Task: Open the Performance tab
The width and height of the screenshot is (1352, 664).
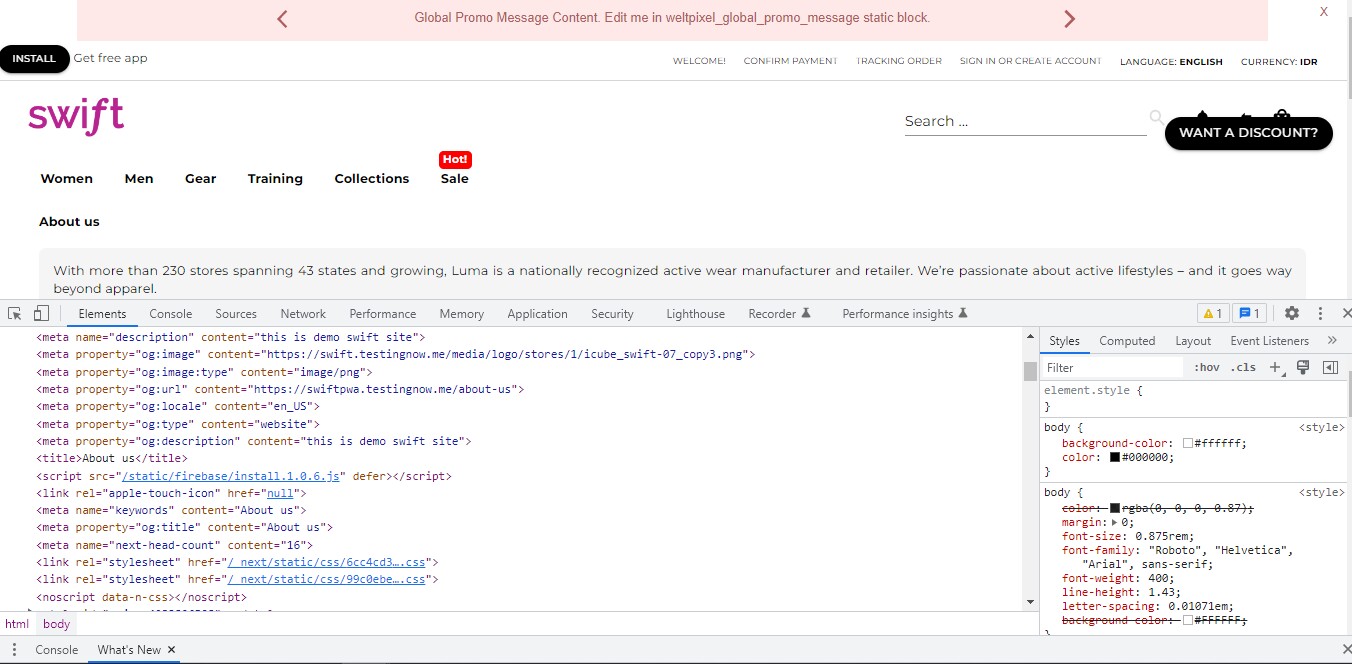Action: pos(383,313)
